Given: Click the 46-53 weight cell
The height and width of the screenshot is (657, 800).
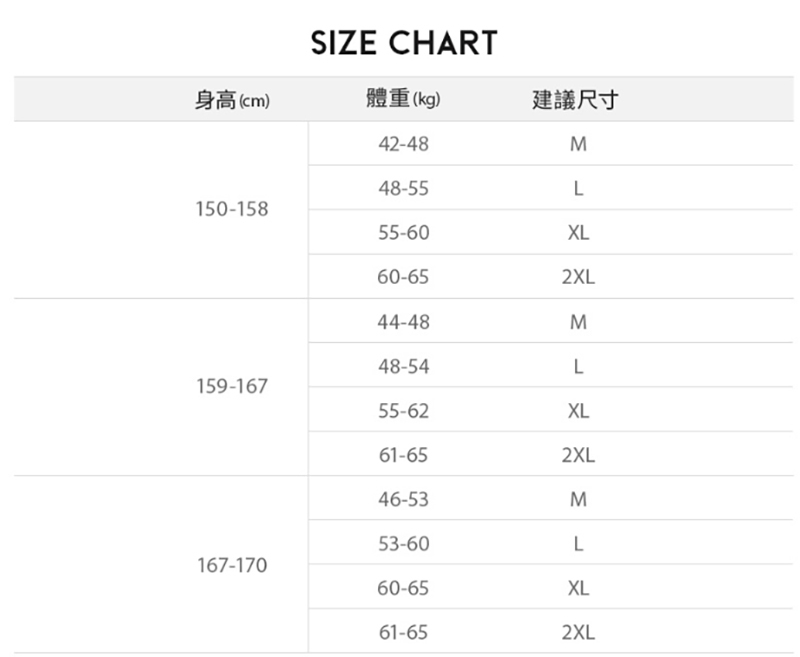Looking at the screenshot, I should 403,499.
